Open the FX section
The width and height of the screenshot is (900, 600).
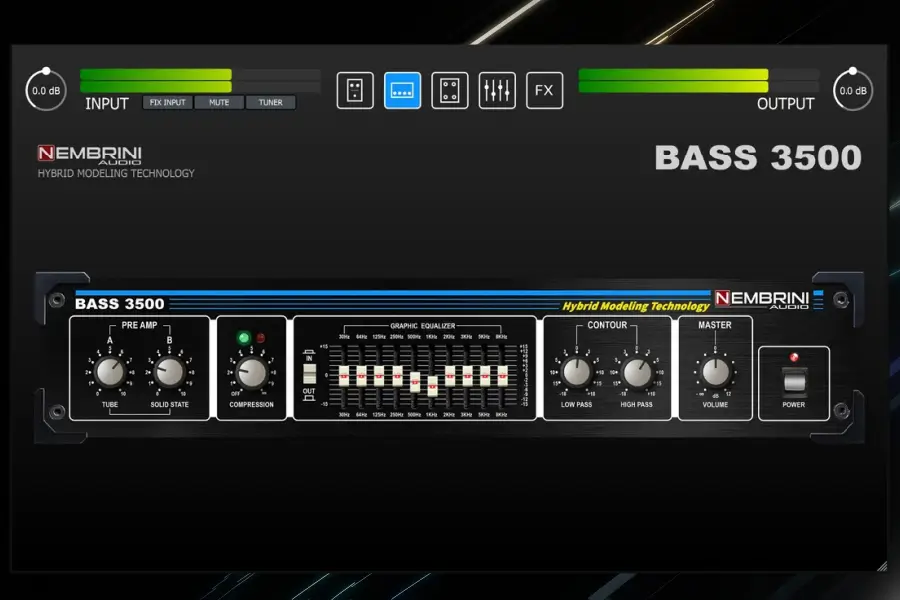click(544, 90)
